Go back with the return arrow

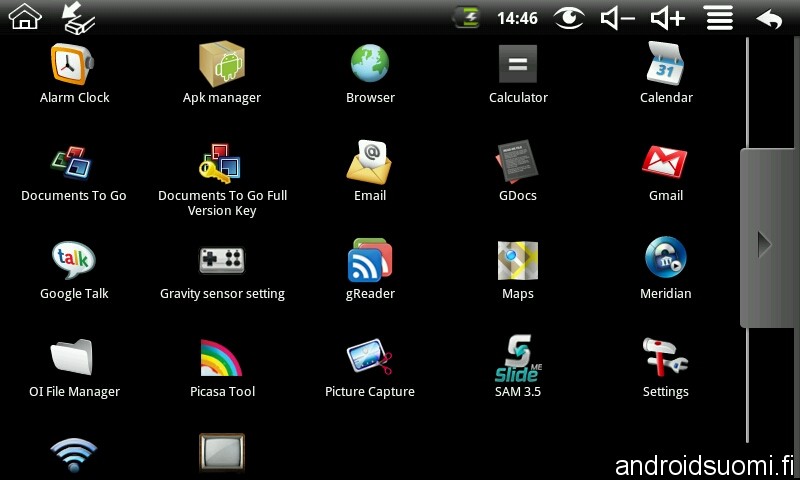click(769, 19)
